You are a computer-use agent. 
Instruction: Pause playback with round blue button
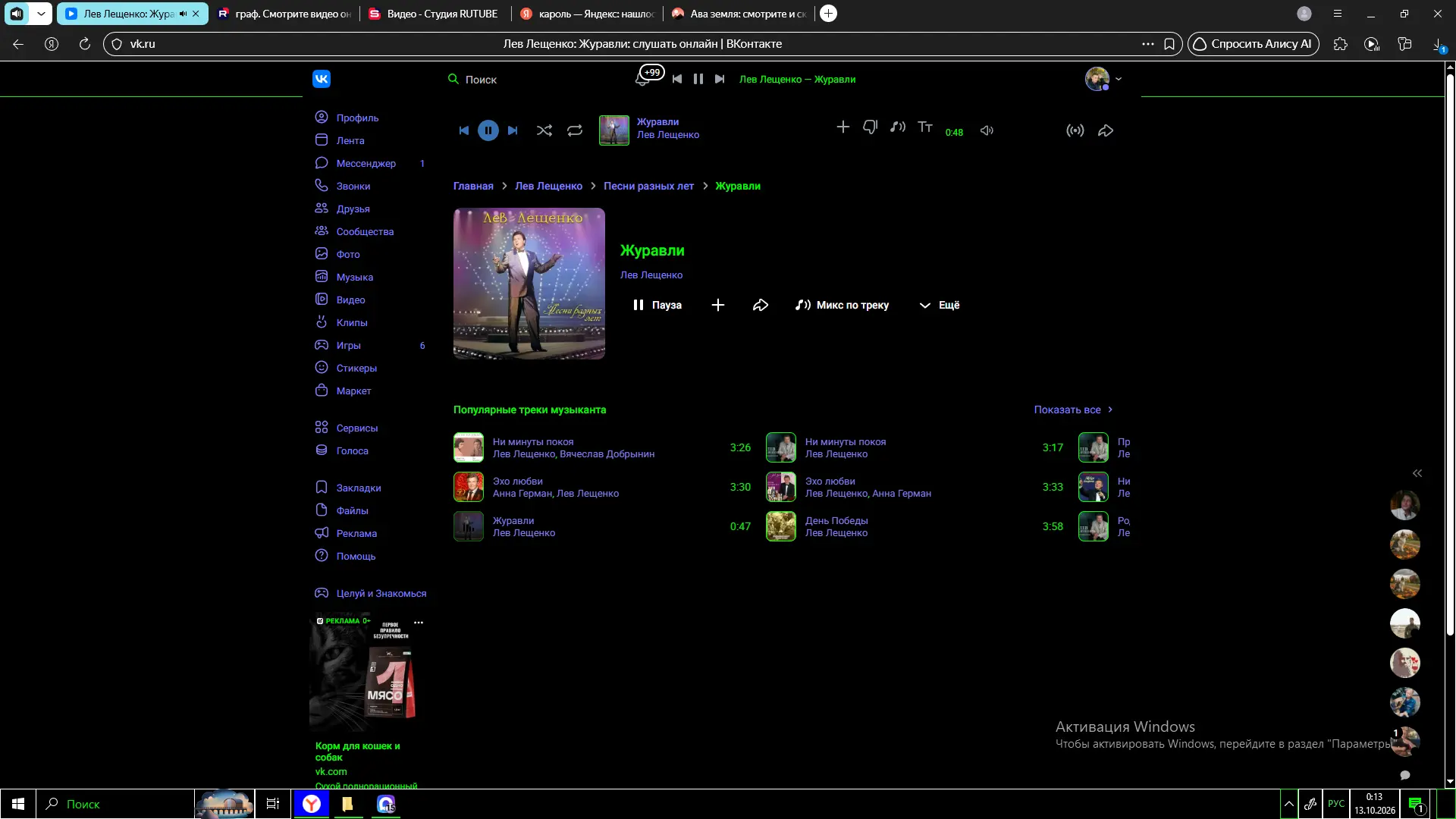(x=488, y=130)
